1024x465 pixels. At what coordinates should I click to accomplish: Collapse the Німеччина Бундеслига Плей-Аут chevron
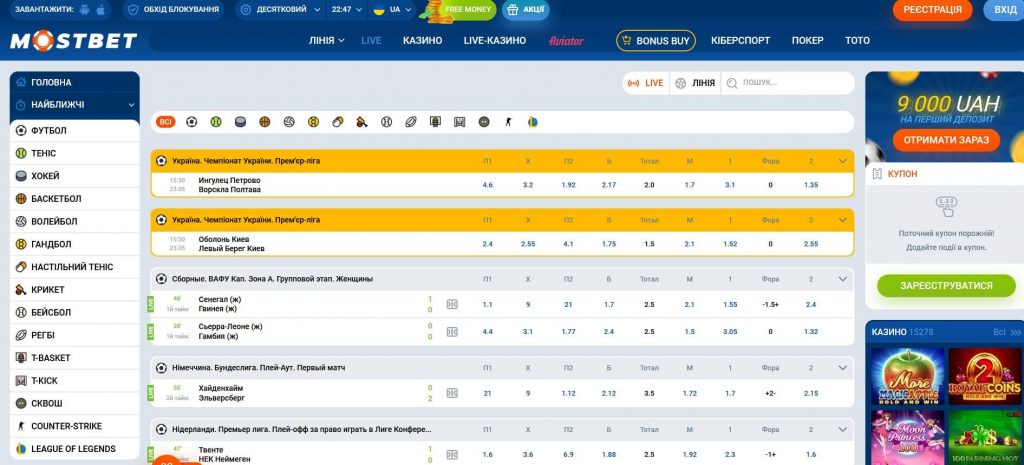pos(842,368)
